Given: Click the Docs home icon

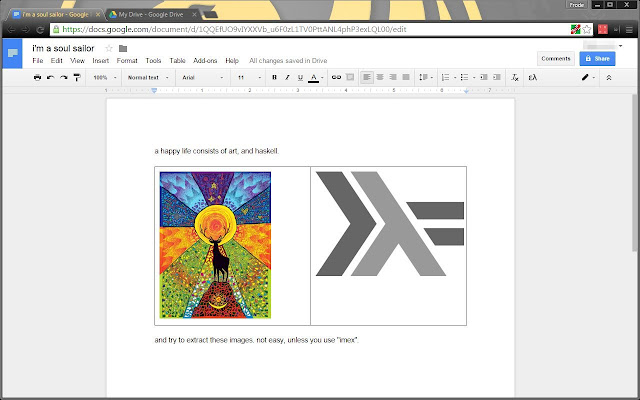Looking at the screenshot, I should pos(12,53).
